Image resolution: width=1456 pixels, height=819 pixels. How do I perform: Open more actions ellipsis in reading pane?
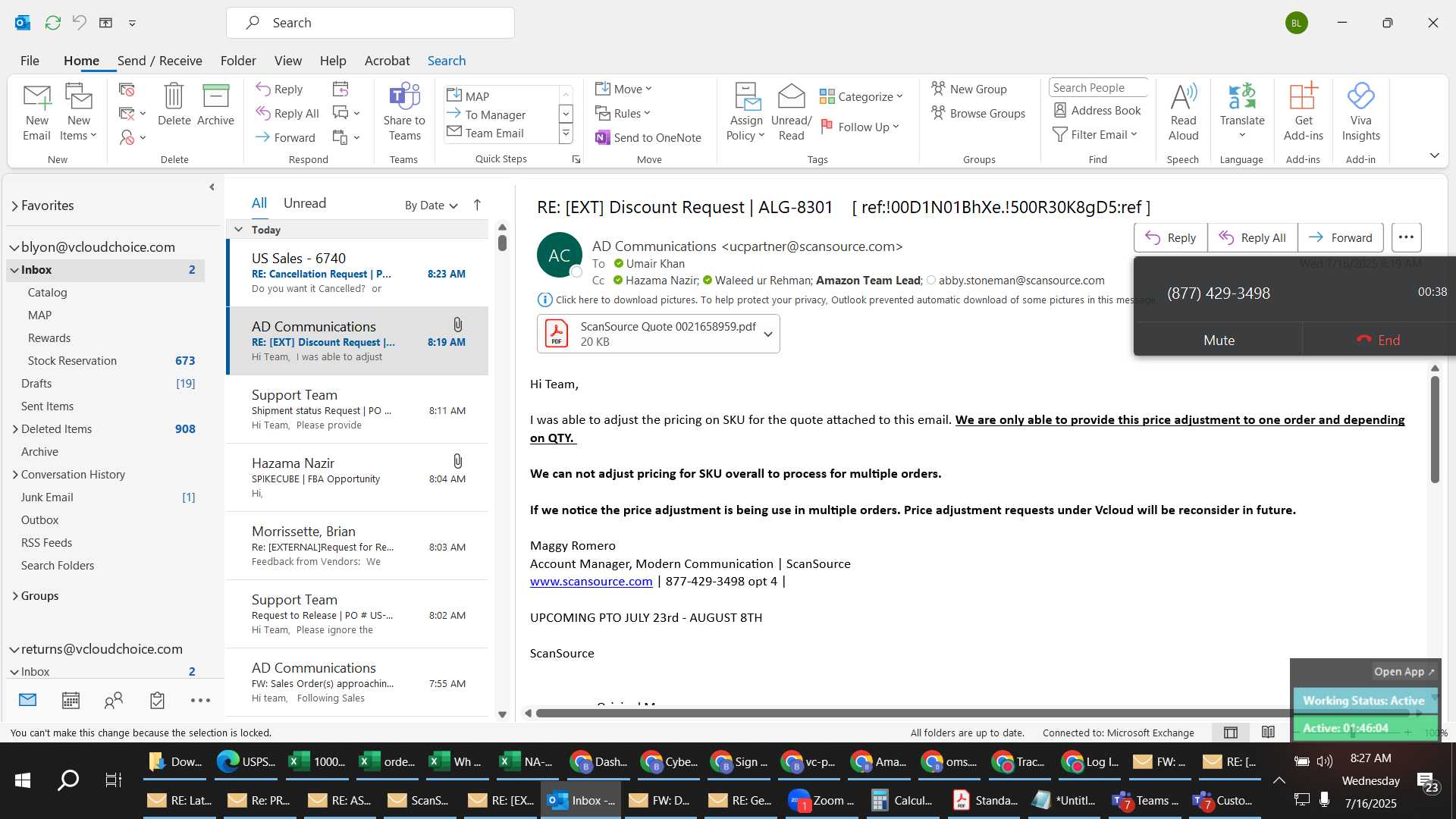[1406, 237]
